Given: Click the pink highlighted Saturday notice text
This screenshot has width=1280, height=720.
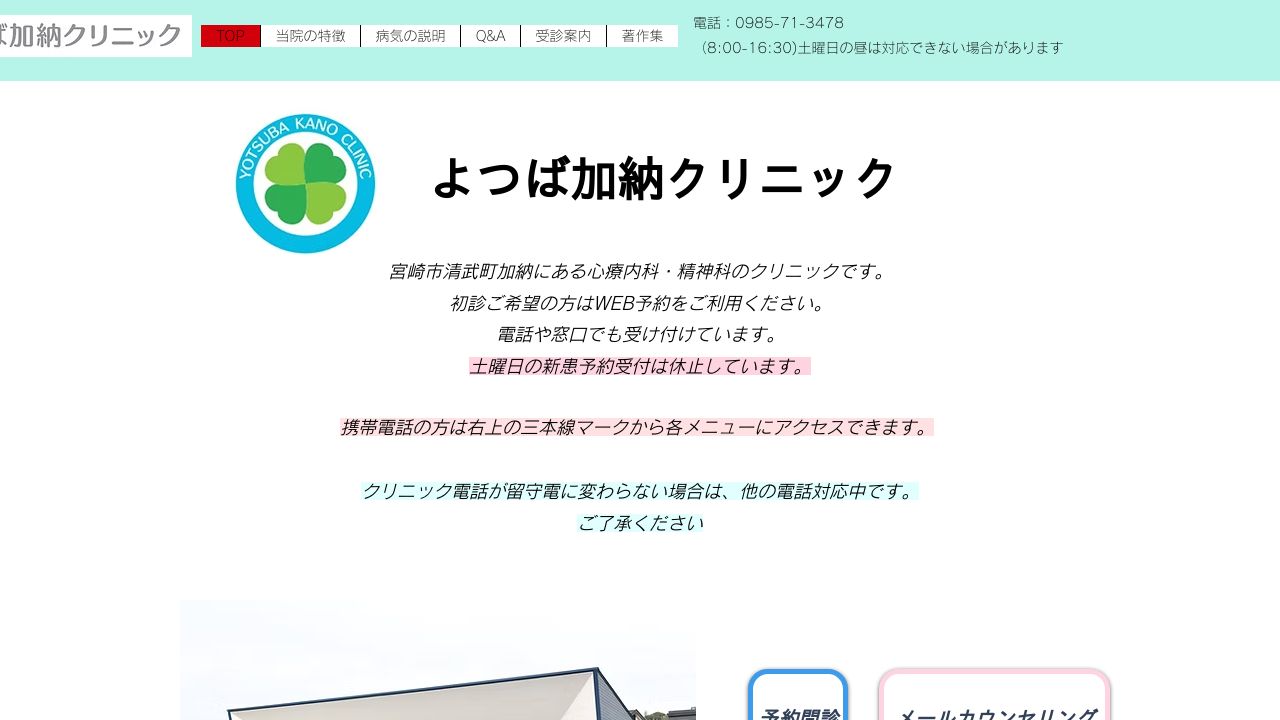Looking at the screenshot, I should pyautogui.click(x=639, y=366).
